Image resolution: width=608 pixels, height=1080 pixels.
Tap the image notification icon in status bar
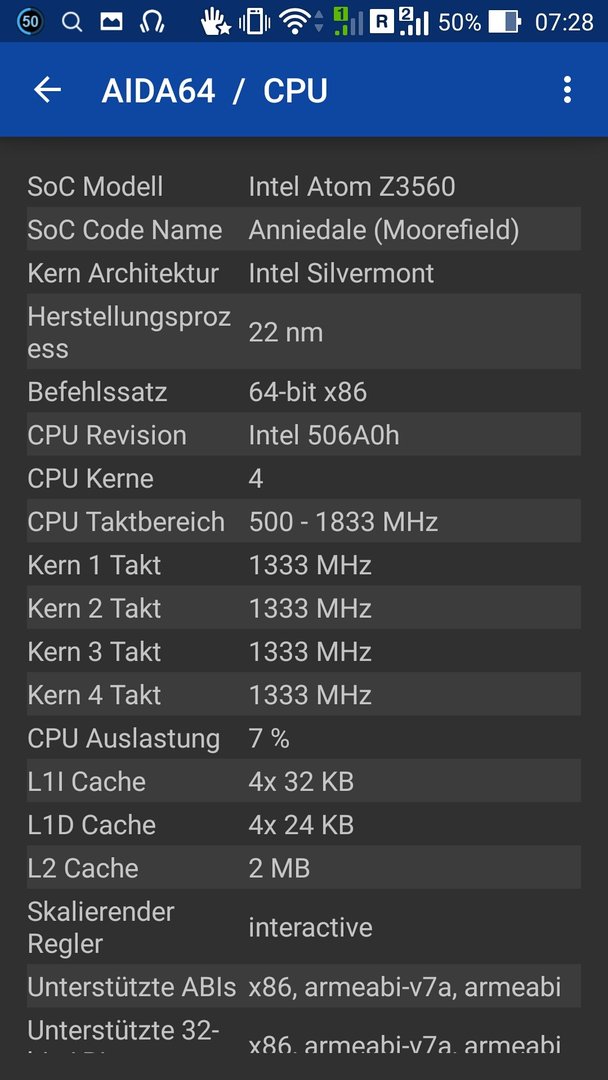point(111,22)
